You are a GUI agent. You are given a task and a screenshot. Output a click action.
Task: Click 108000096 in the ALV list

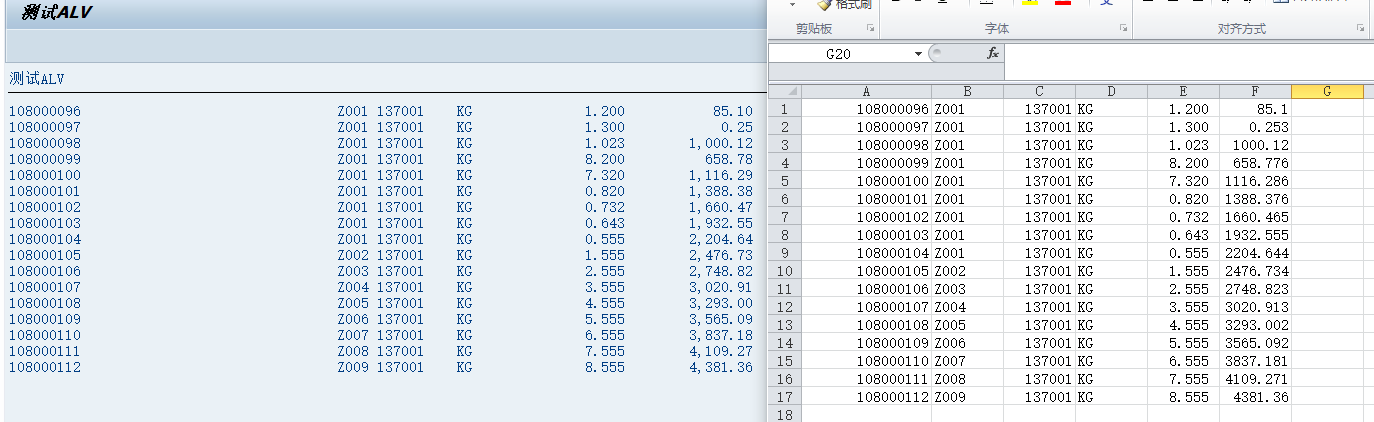45,111
